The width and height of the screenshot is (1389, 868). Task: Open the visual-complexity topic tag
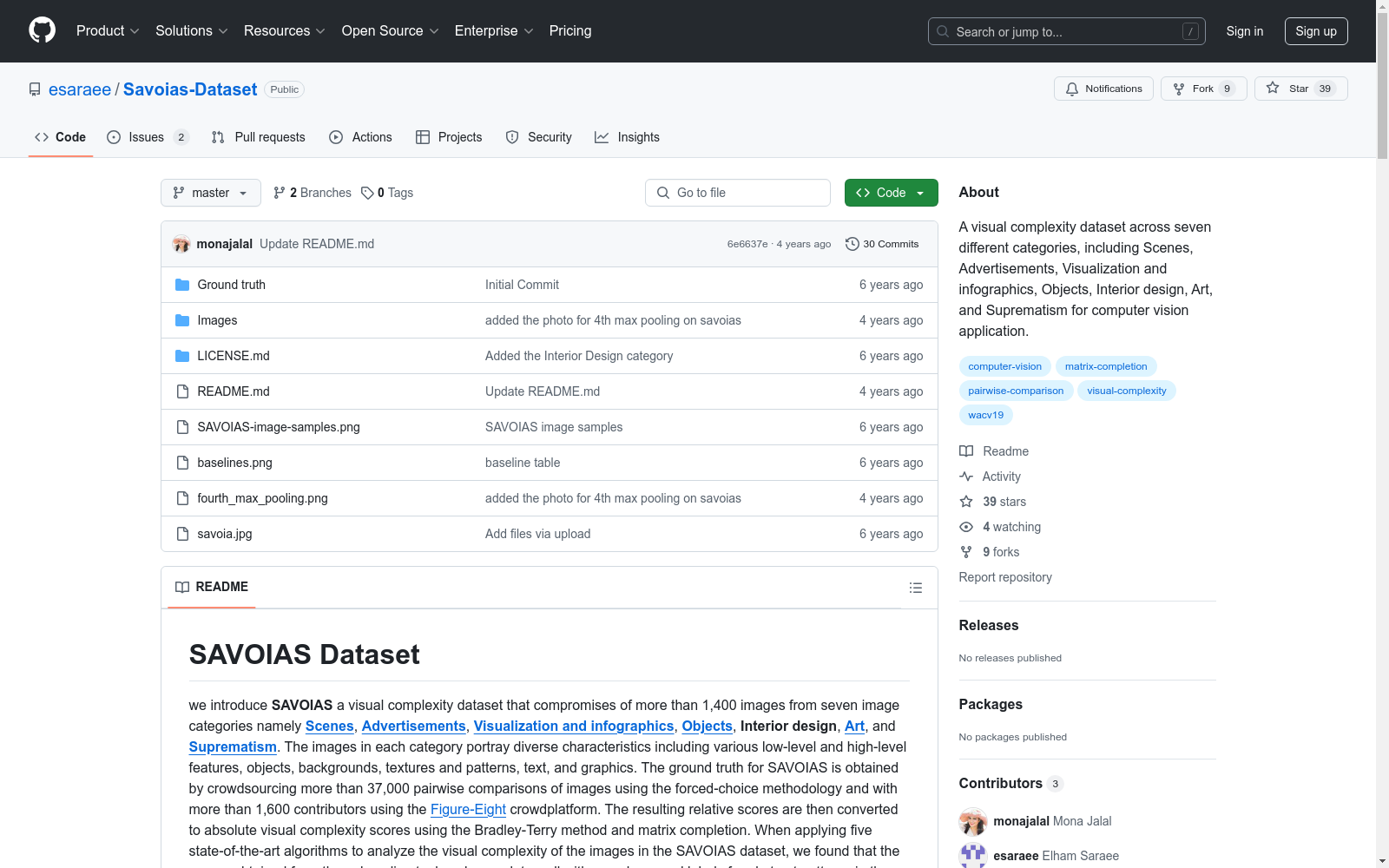1127,391
